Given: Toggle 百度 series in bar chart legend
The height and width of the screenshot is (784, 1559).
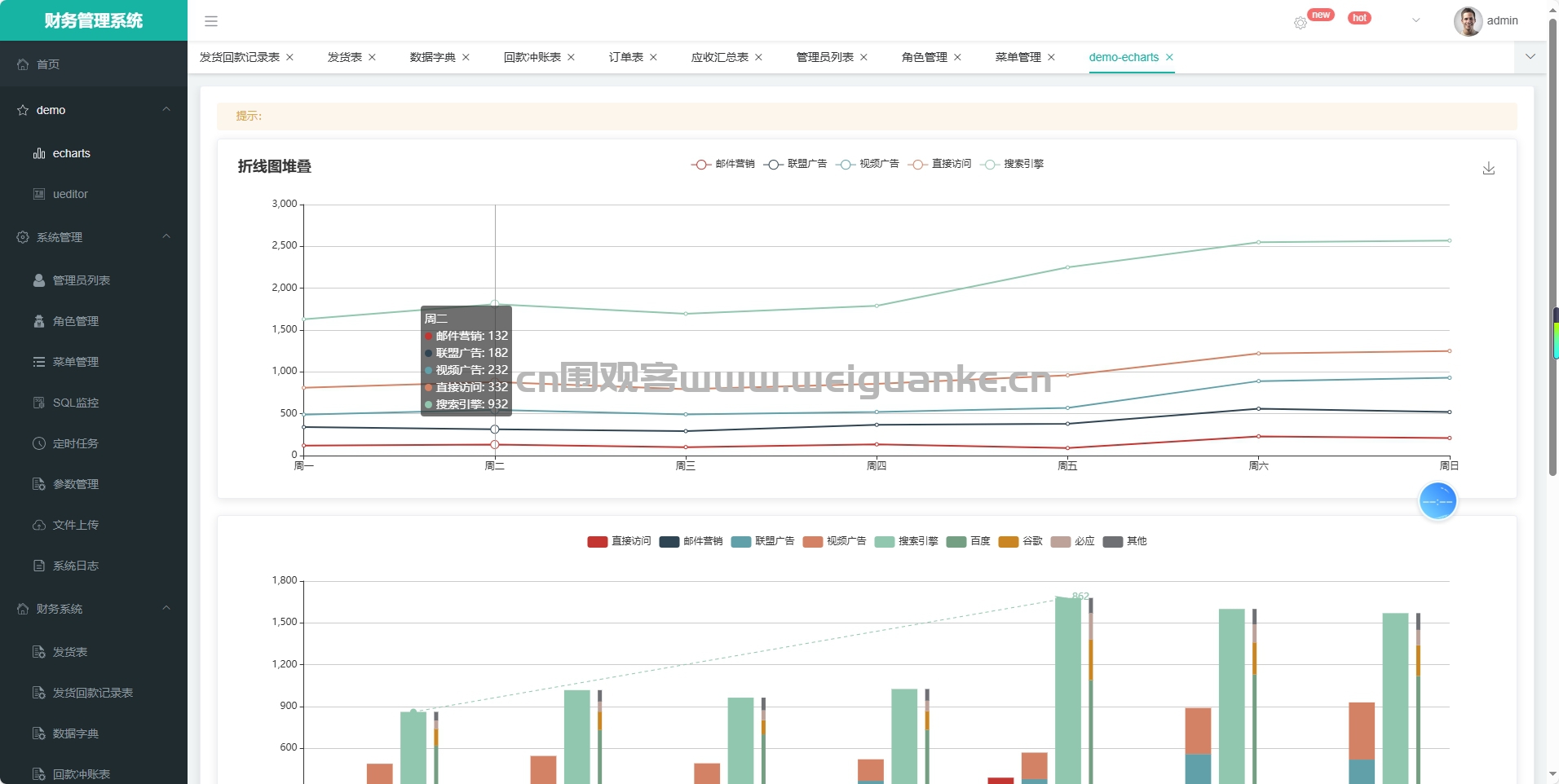Looking at the screenshot, I should click(968, 541).
